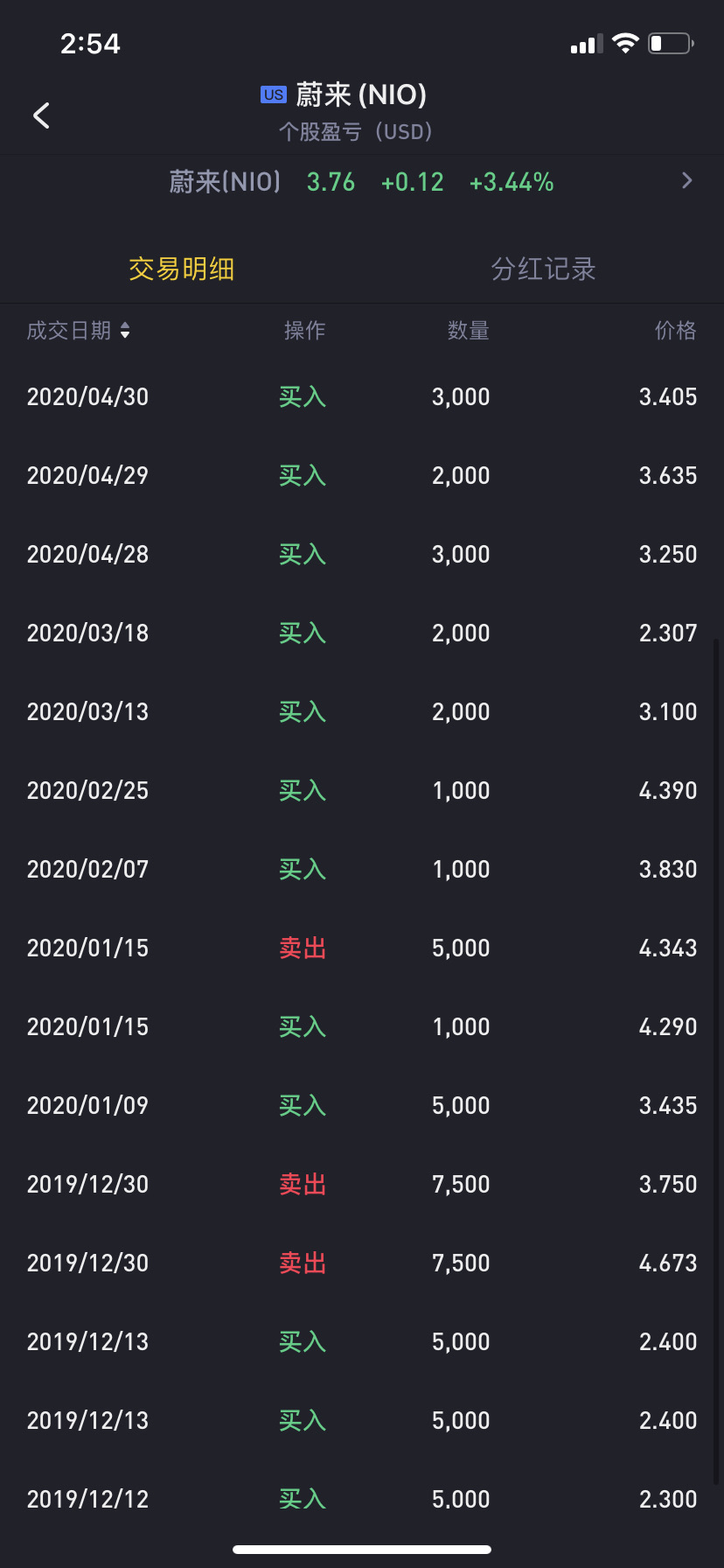Screen dimensions: 724x1568
Task: Tap the NIO 3.76 price row
Action: pyautogui.click(x=361, y=182)
